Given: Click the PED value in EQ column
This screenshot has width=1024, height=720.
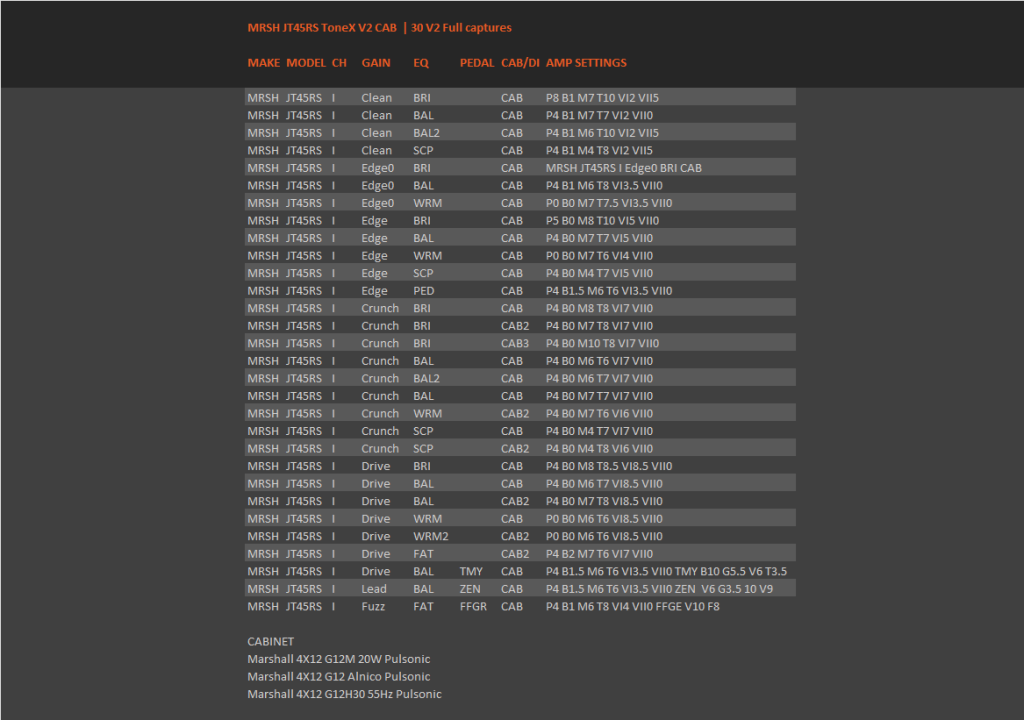Looking at the screenshot, I should point(424,291).
